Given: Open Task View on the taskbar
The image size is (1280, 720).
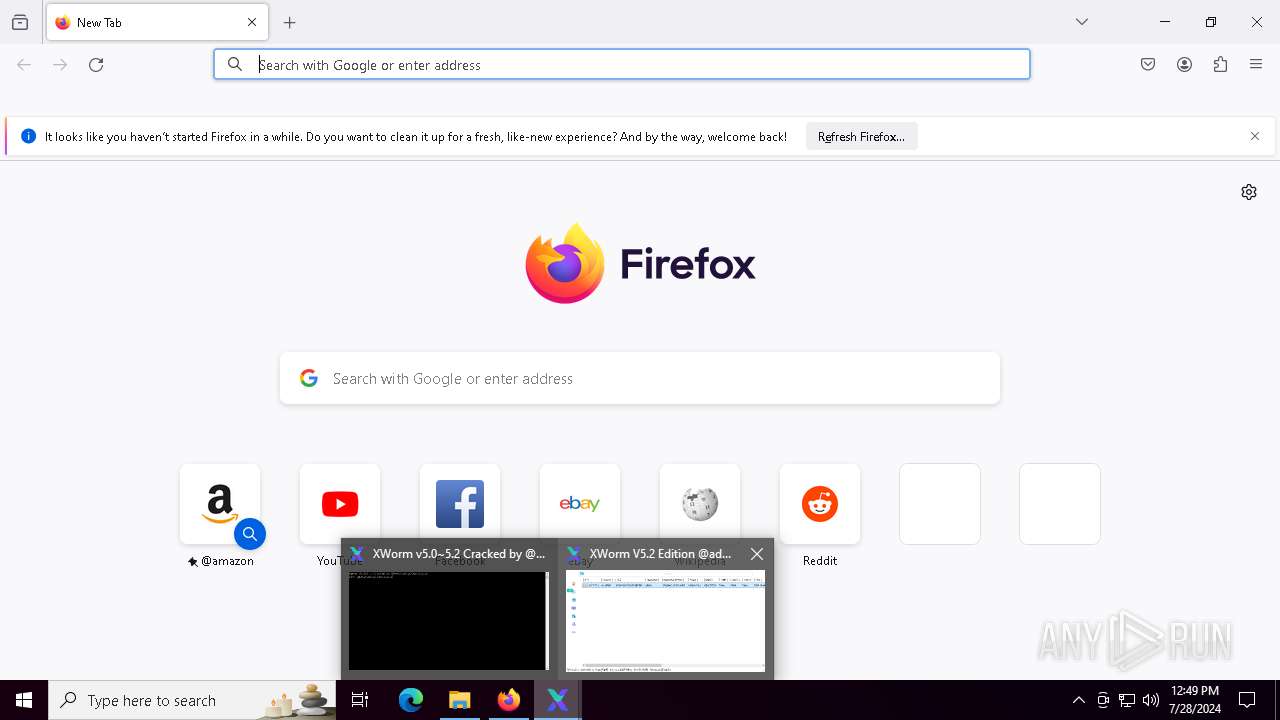Looking at the screenshot, I should click(360, 700).
